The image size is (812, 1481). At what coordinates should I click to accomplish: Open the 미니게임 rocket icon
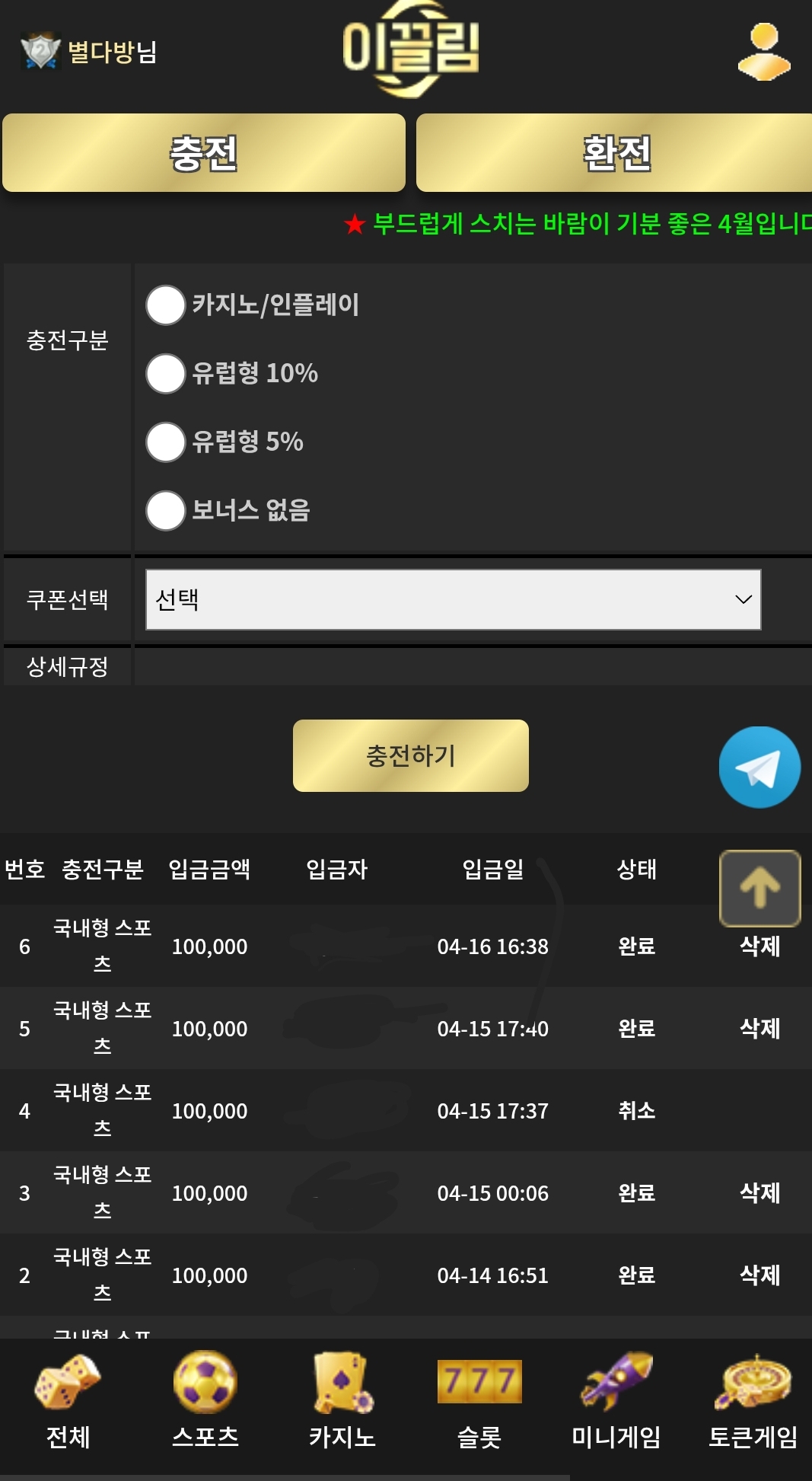point(616,1381)
